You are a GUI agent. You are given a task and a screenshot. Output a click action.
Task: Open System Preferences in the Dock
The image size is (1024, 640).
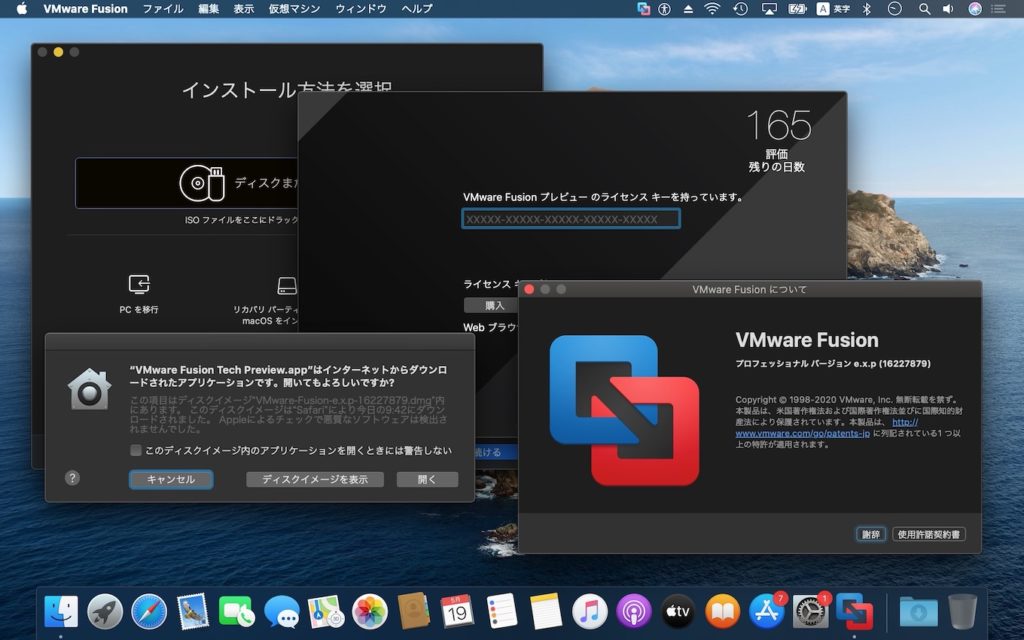810,611
